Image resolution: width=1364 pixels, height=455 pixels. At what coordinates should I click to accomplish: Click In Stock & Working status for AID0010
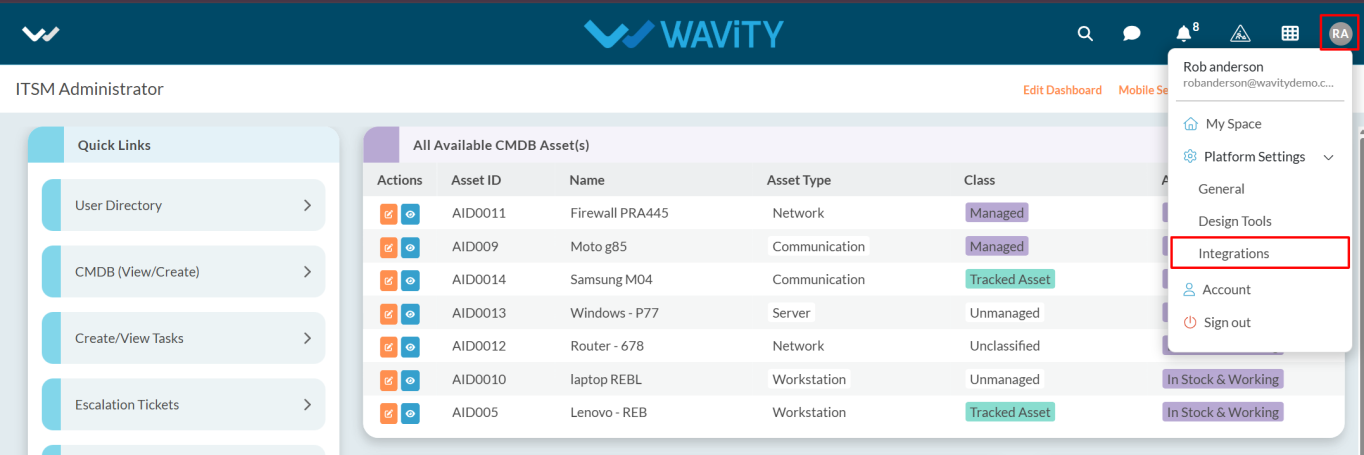(1222, 380)
